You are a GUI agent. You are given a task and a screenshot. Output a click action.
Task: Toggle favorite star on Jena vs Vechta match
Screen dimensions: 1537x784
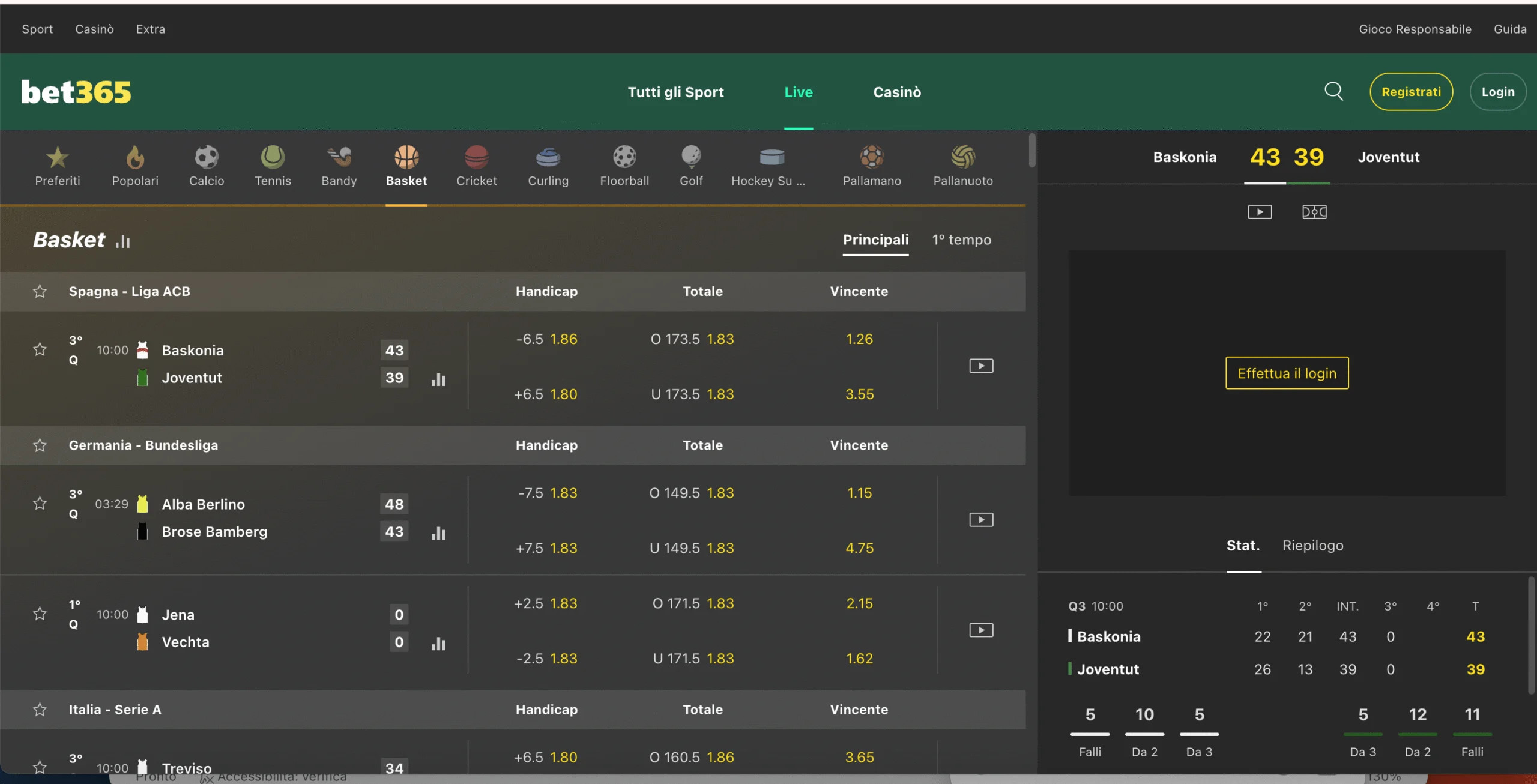tap(40, 614)
